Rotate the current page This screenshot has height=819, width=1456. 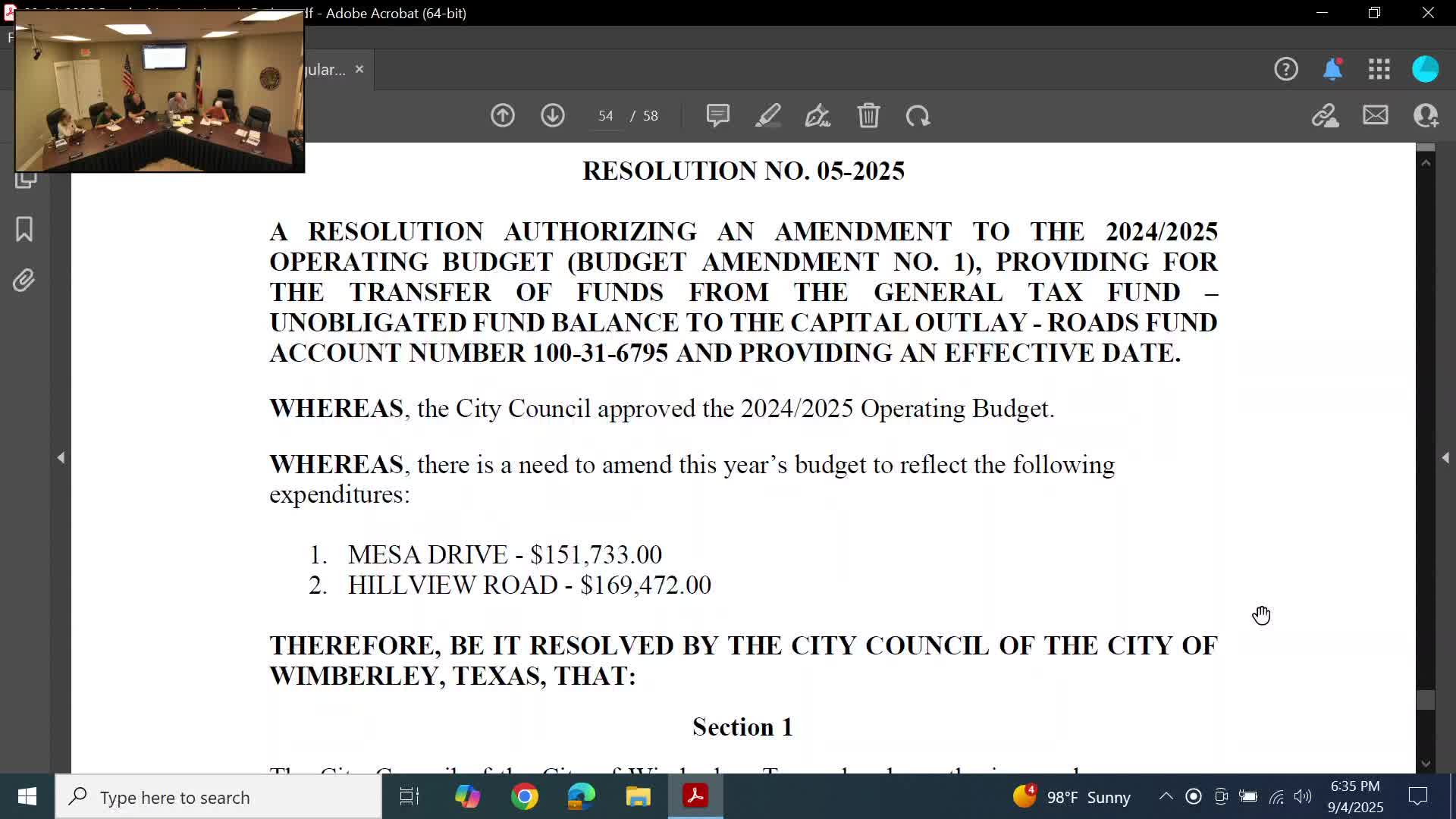click(918, 115)
